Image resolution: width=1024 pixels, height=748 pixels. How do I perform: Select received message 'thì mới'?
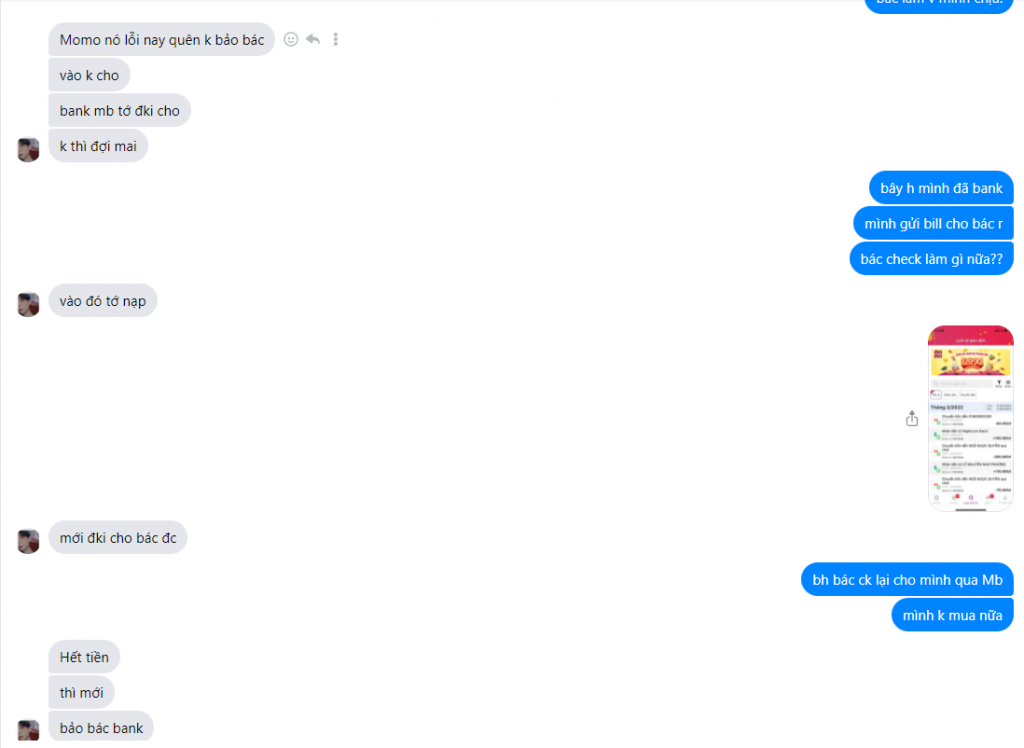click(x=82, y=692)
